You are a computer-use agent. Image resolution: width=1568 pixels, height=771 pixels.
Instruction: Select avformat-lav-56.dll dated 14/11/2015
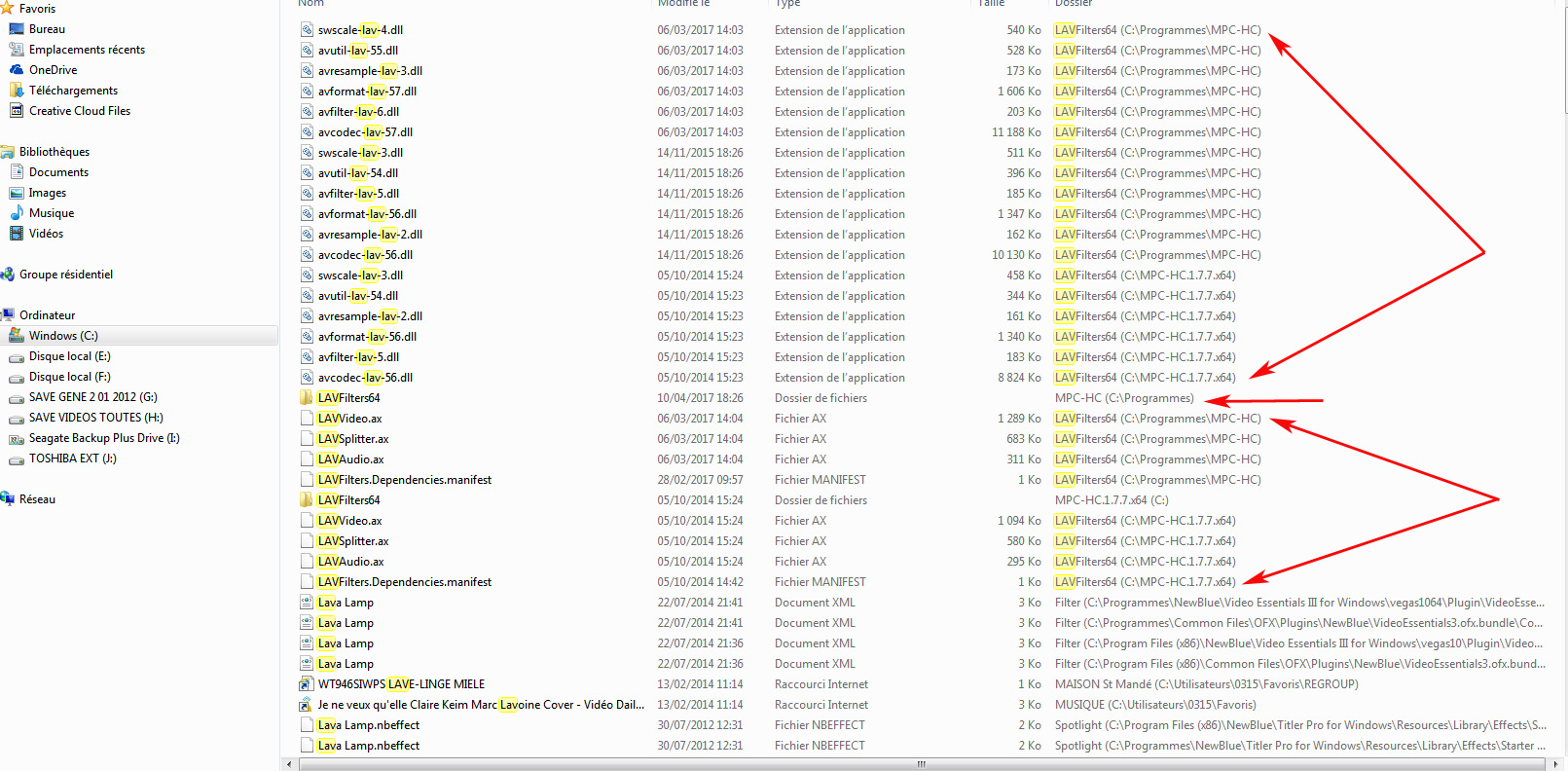coord(367,214)
